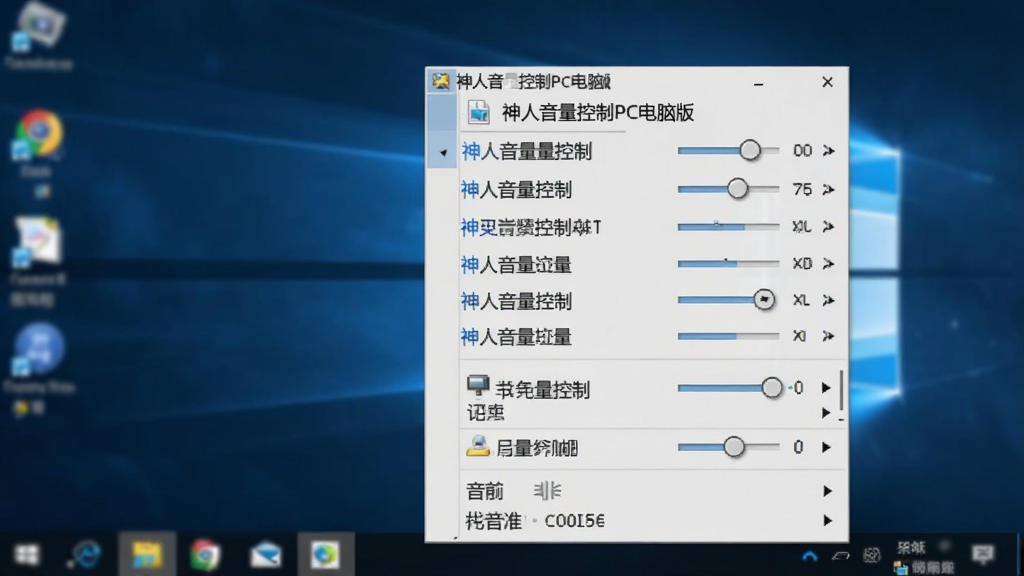
Task: Select the round blue app icon on the desktop
Action: (x=39, y=349)
